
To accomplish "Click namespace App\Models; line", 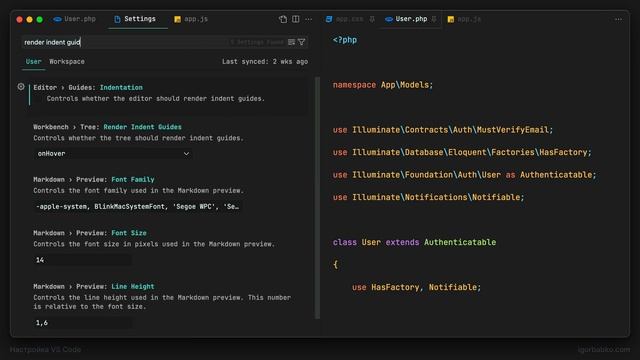I will (383, 85).
